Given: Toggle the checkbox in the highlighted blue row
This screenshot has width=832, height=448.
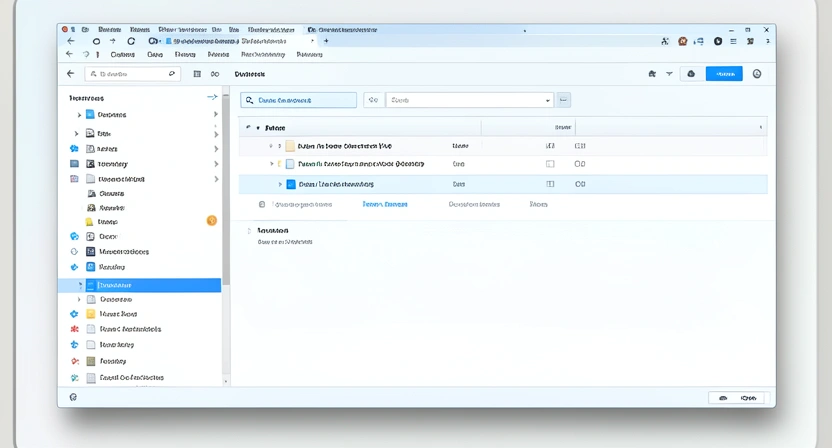Looking at the screenshot, I should tap(550, 184).
